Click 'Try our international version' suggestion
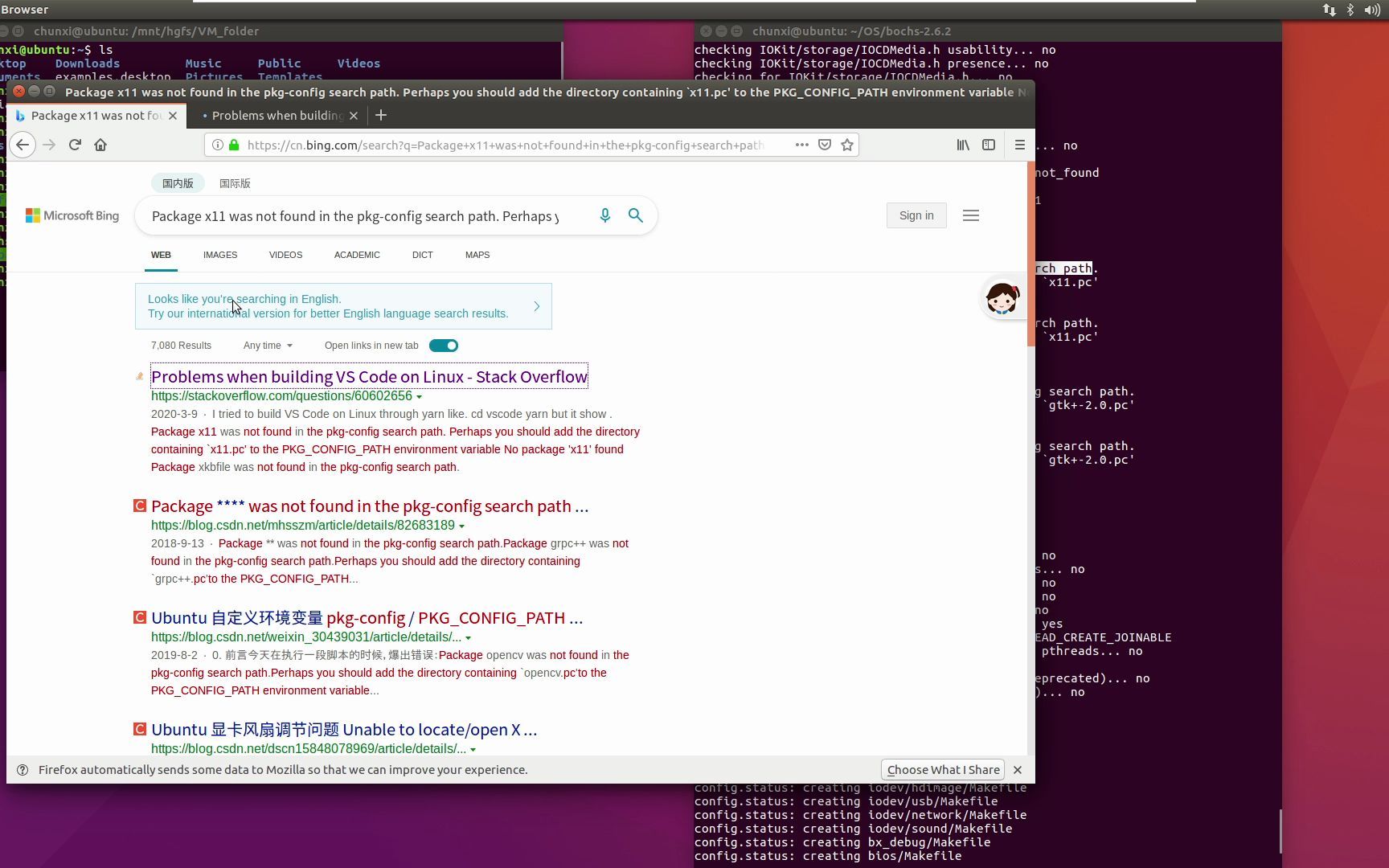 pyautogui.click(x=328, y=313)
